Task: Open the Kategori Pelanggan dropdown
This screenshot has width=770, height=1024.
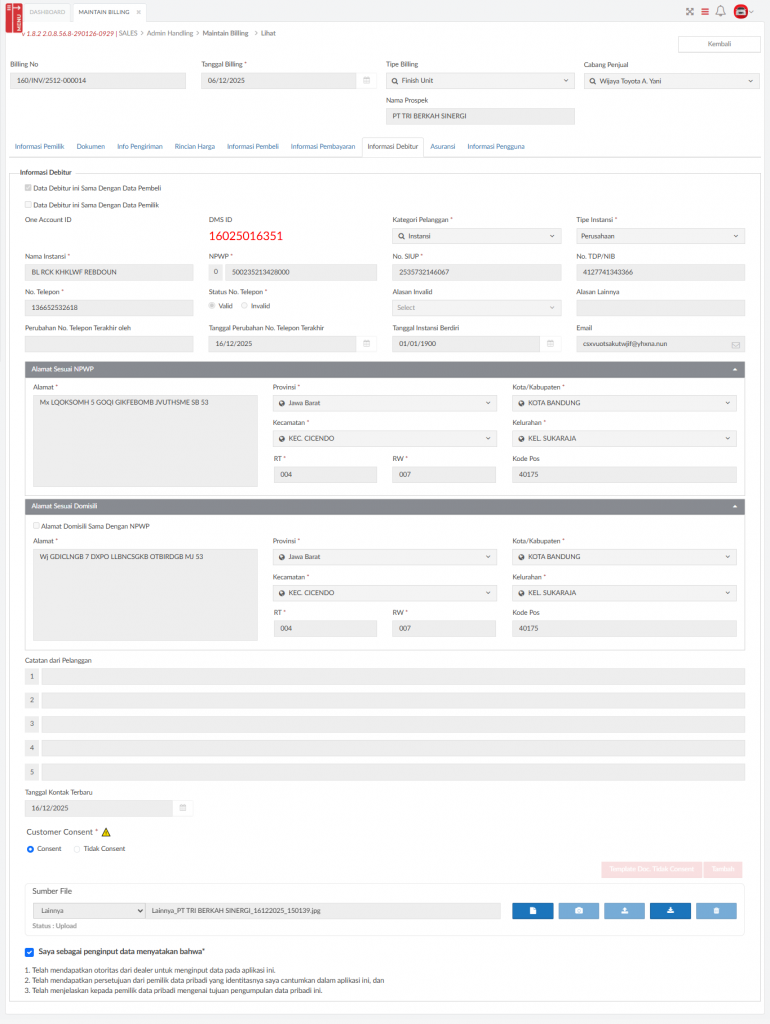Action: [476, 236]
